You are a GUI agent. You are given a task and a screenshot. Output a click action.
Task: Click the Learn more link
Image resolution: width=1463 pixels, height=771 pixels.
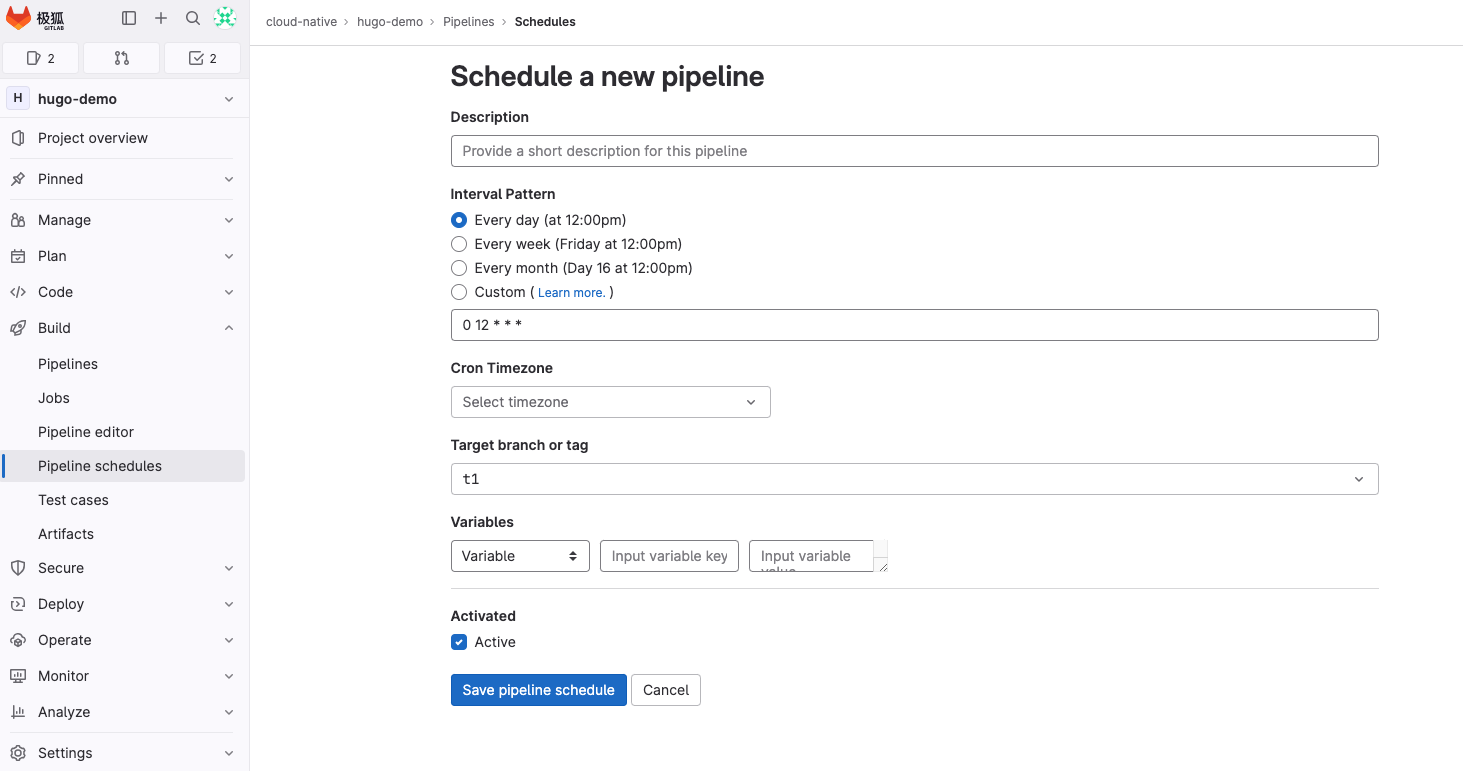pyautogui.click(x=571, y=293)
